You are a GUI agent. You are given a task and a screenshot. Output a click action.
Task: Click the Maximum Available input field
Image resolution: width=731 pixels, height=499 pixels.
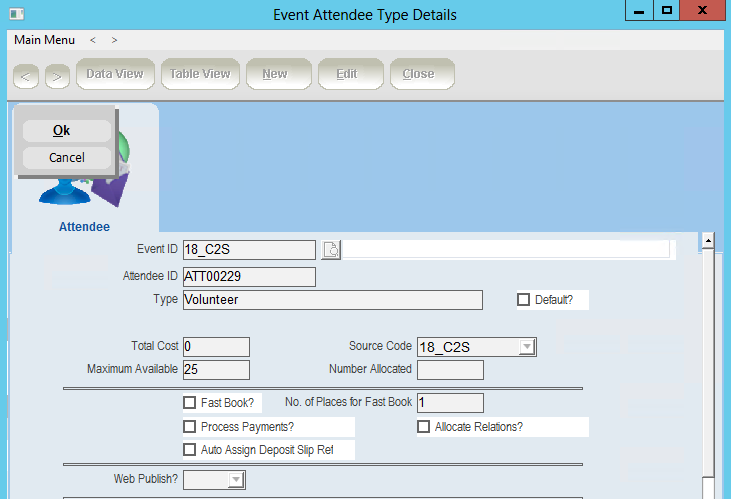pos(216,370)
